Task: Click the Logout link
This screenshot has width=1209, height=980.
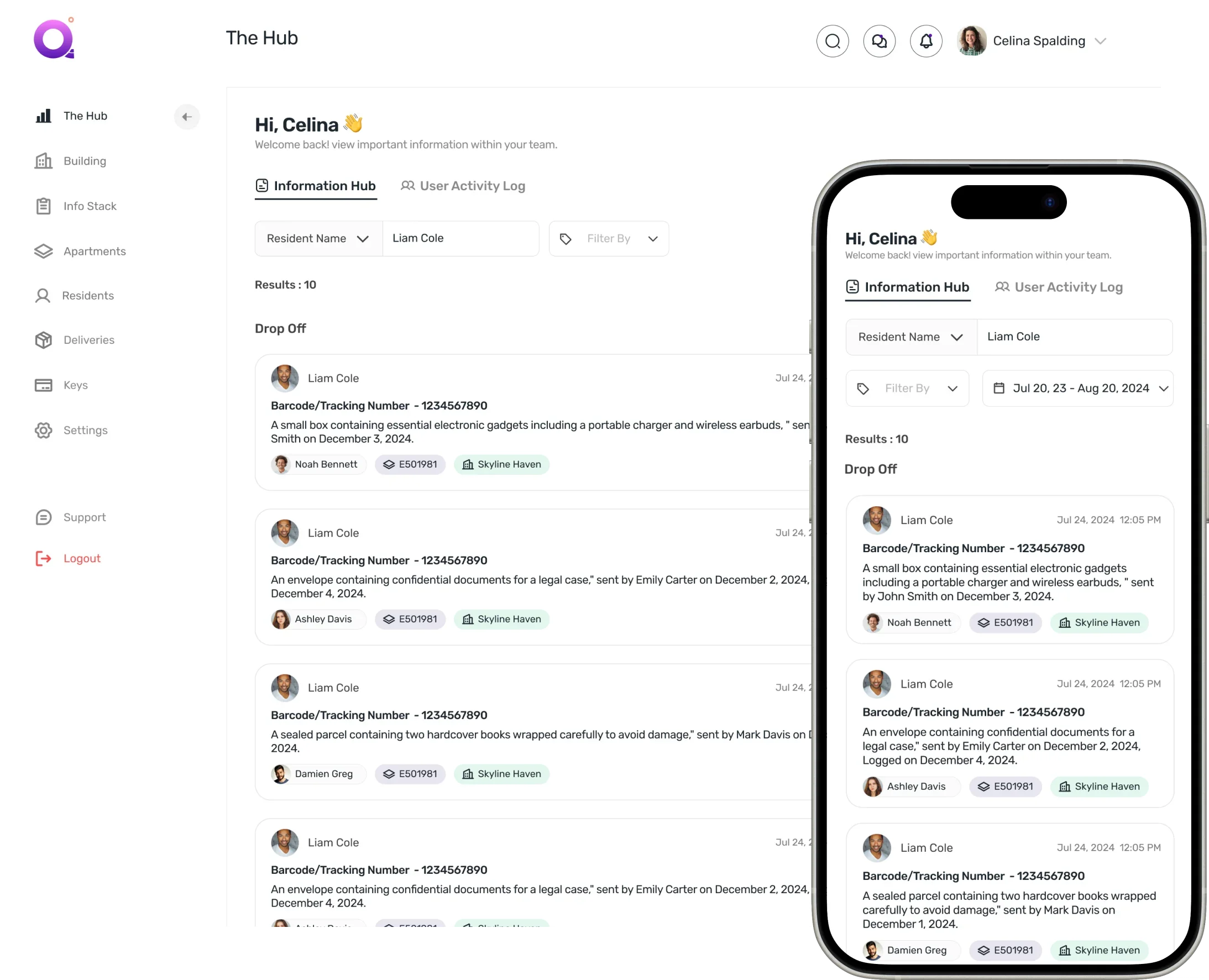Action: [82, 558]
